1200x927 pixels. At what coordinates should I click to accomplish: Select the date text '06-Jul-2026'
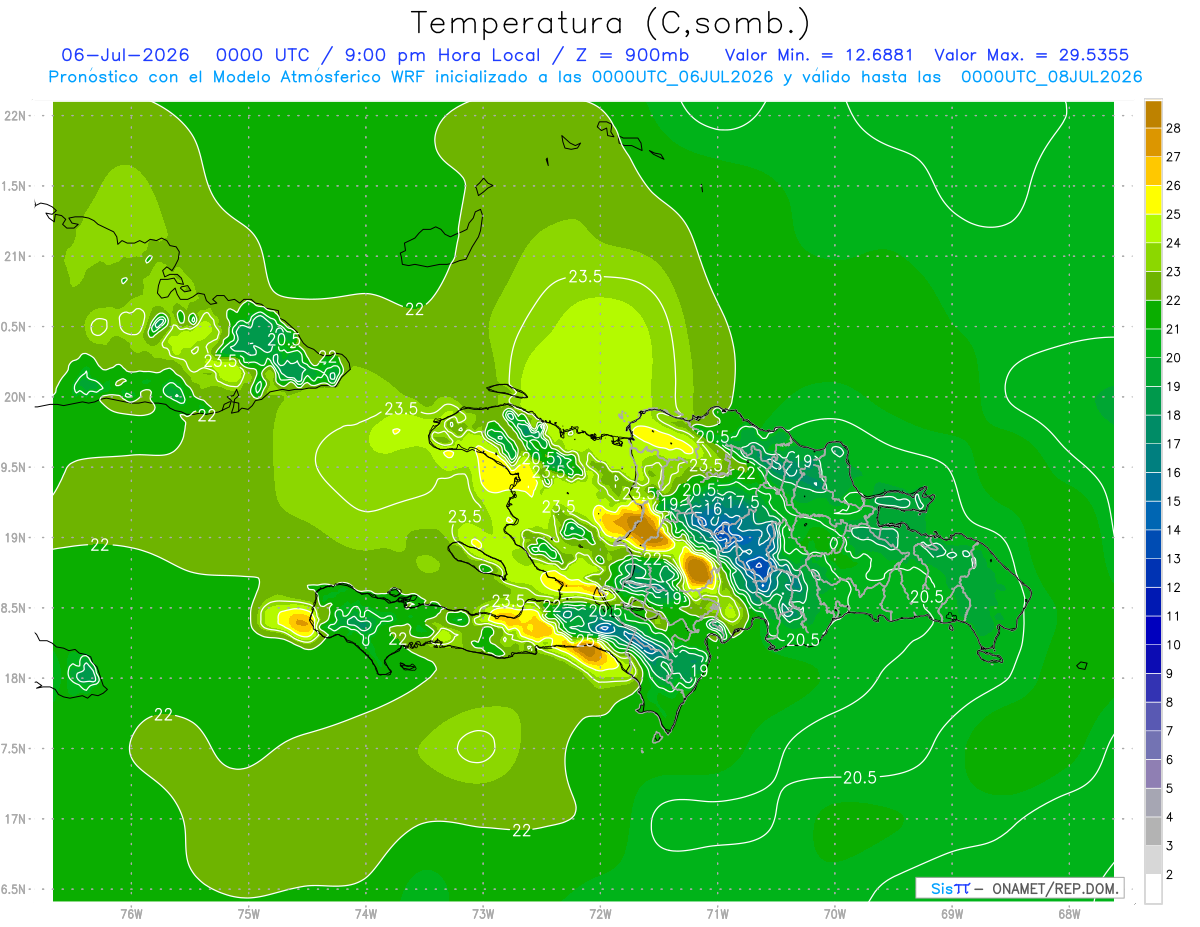tap(127, 55)
